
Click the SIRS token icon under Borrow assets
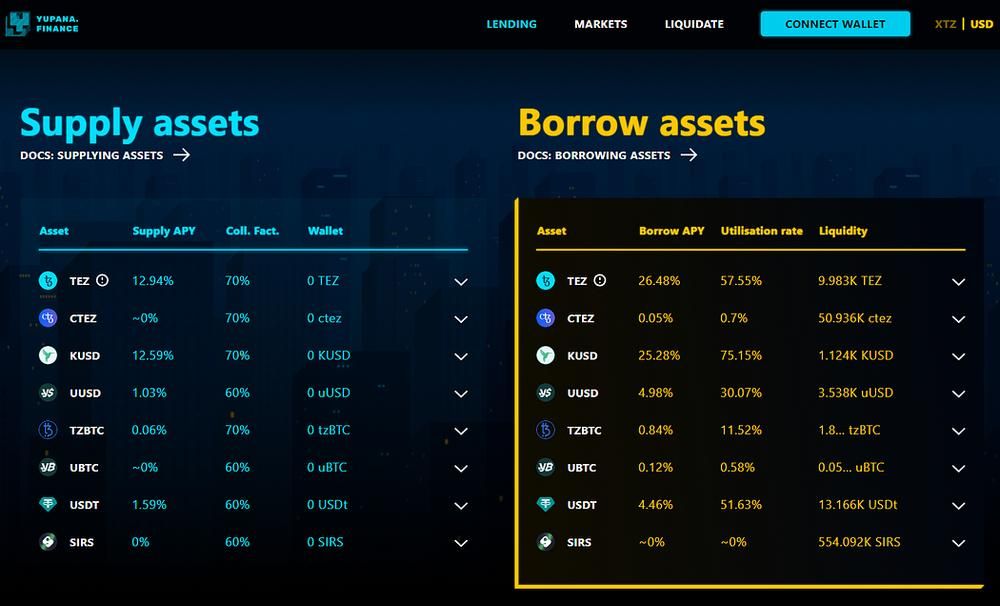(546, 542)
